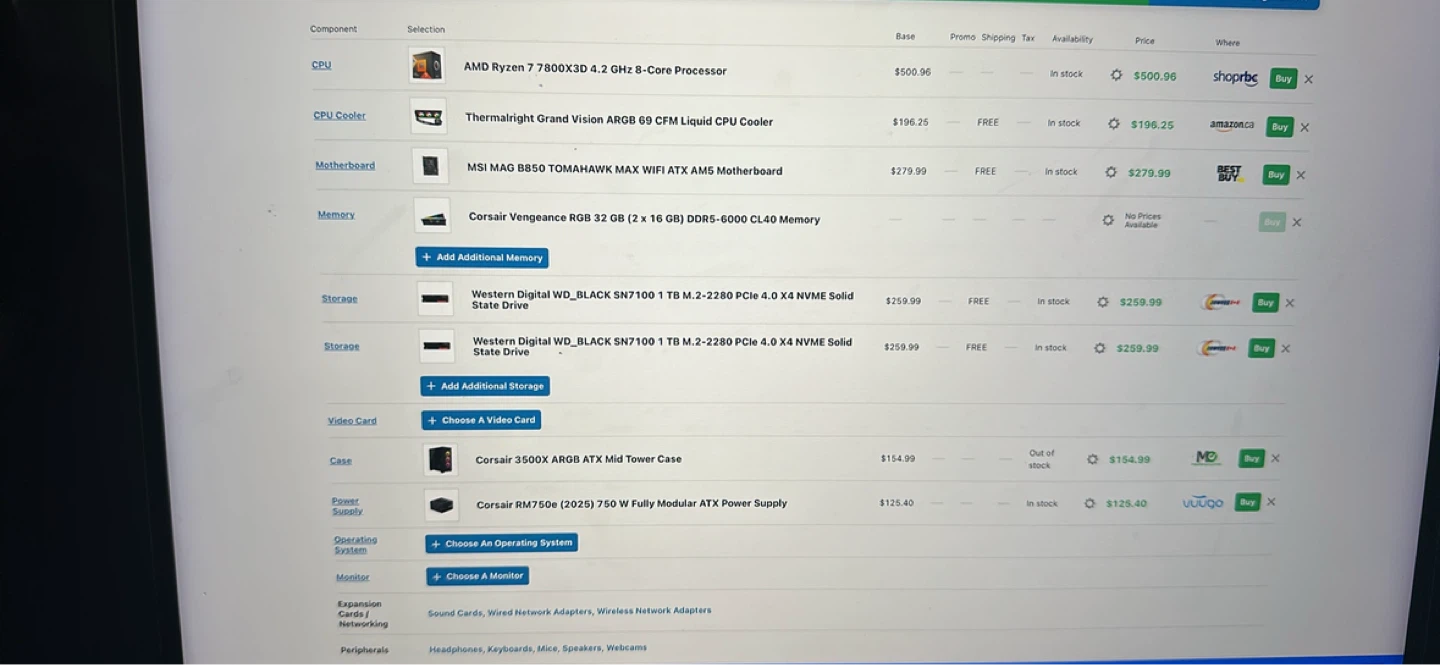Open Thermalright Grand Vision ARGB product name
Viewport: 1440px width, 665px height.
(x=619, y=120)
